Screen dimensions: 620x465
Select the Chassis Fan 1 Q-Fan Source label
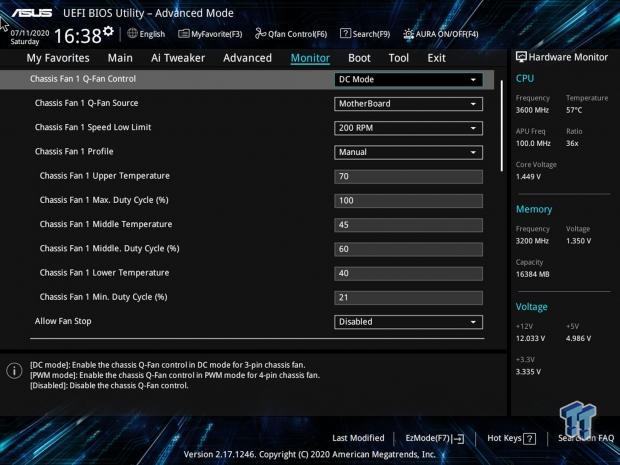(87, 103)
